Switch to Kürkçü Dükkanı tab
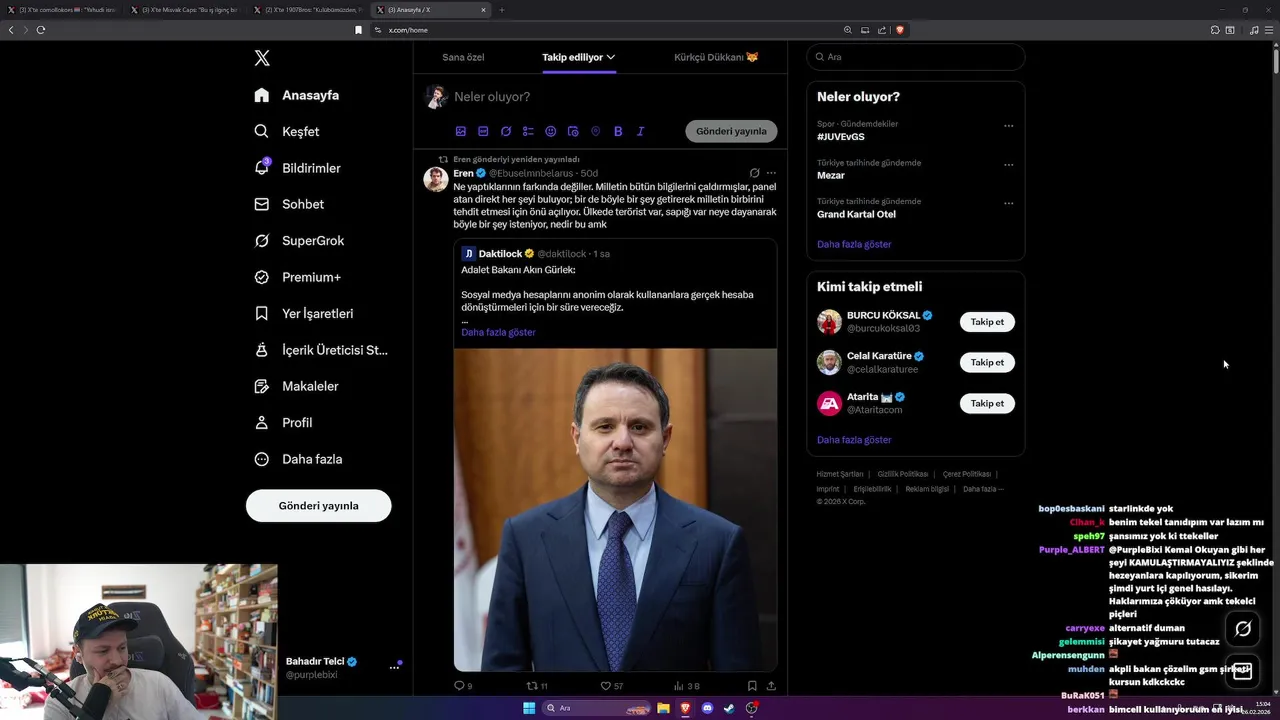Viewport: 1280px width, 720px height. click(716, 57)
